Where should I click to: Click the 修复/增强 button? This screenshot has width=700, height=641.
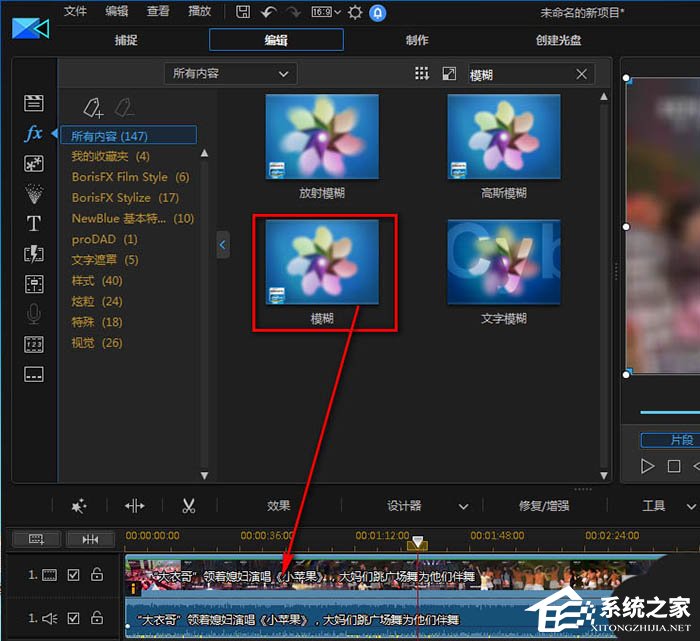tap(544, 506)
